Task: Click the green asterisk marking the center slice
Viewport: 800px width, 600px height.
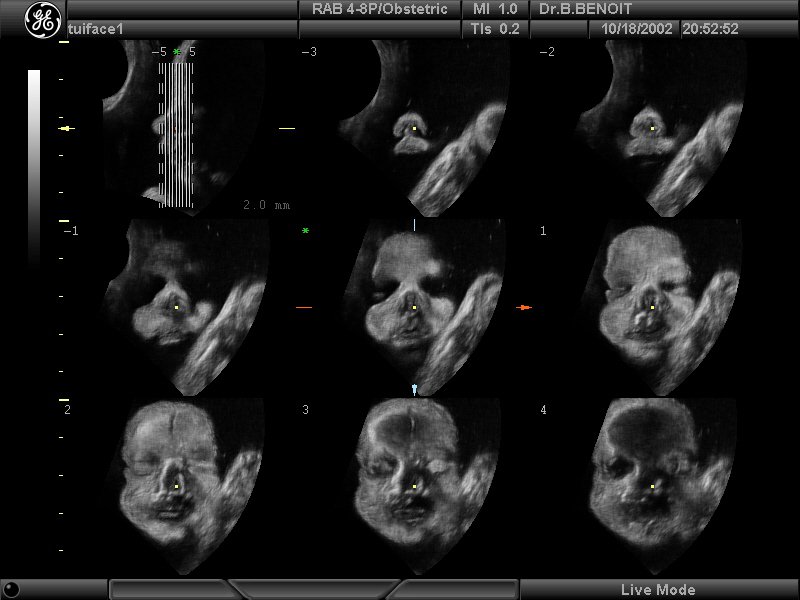Action: (x=305, y=231)
